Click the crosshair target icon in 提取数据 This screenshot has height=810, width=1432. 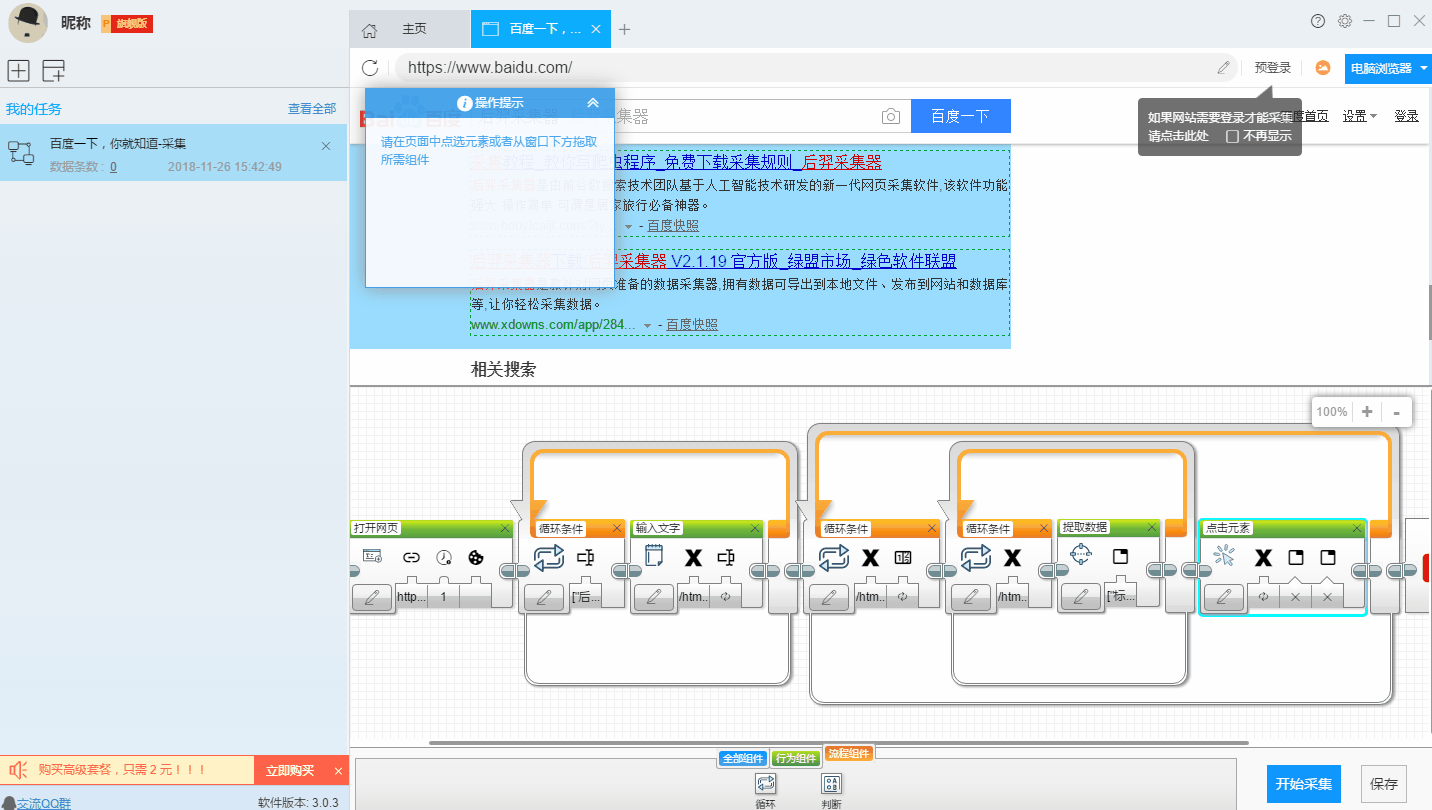click(x=1081, y=555)
